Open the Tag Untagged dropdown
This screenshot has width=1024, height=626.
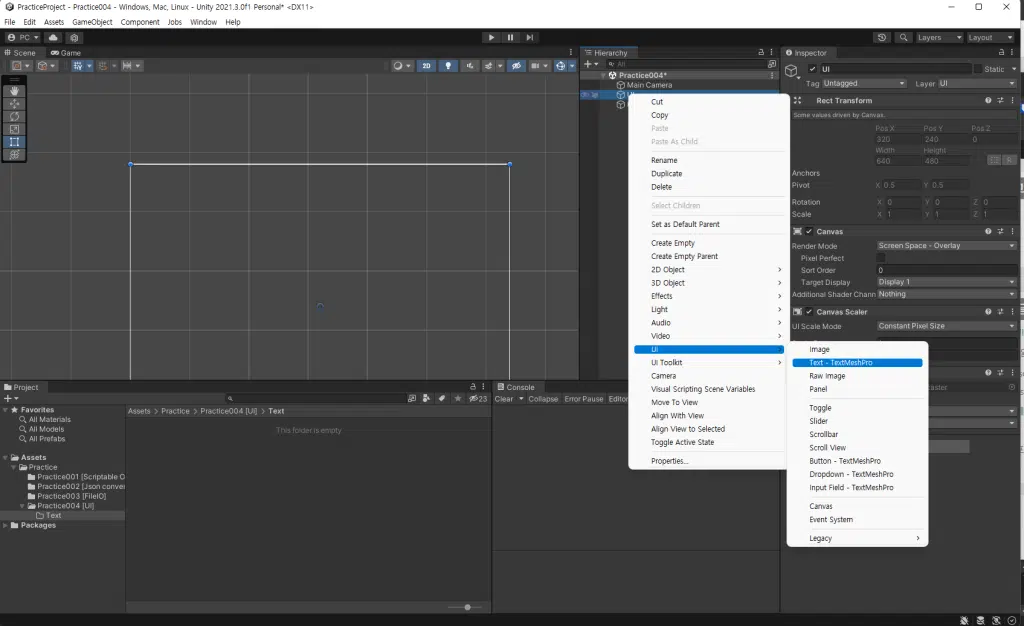[x=864, y=84]
